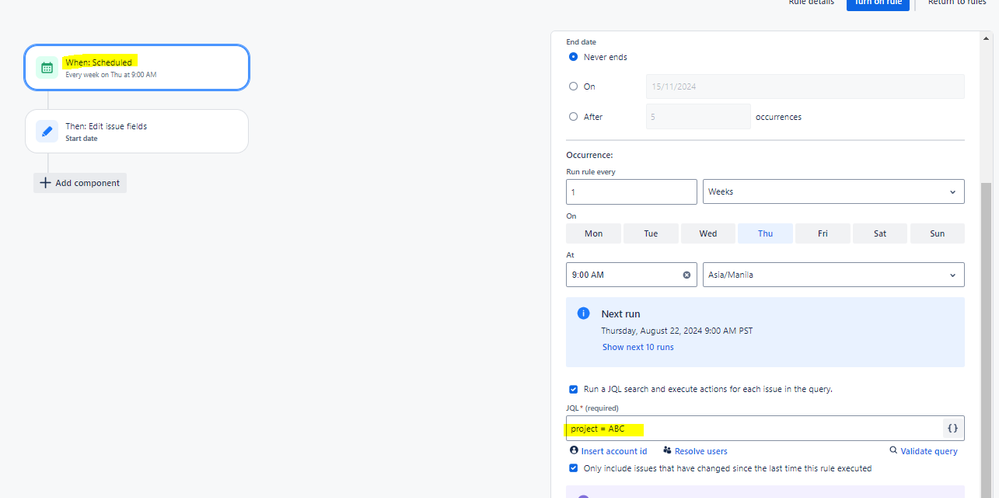Toggle the Run a JQL search checkbox
This screenshot has width=999, height=498.
[x=573, y=388]
